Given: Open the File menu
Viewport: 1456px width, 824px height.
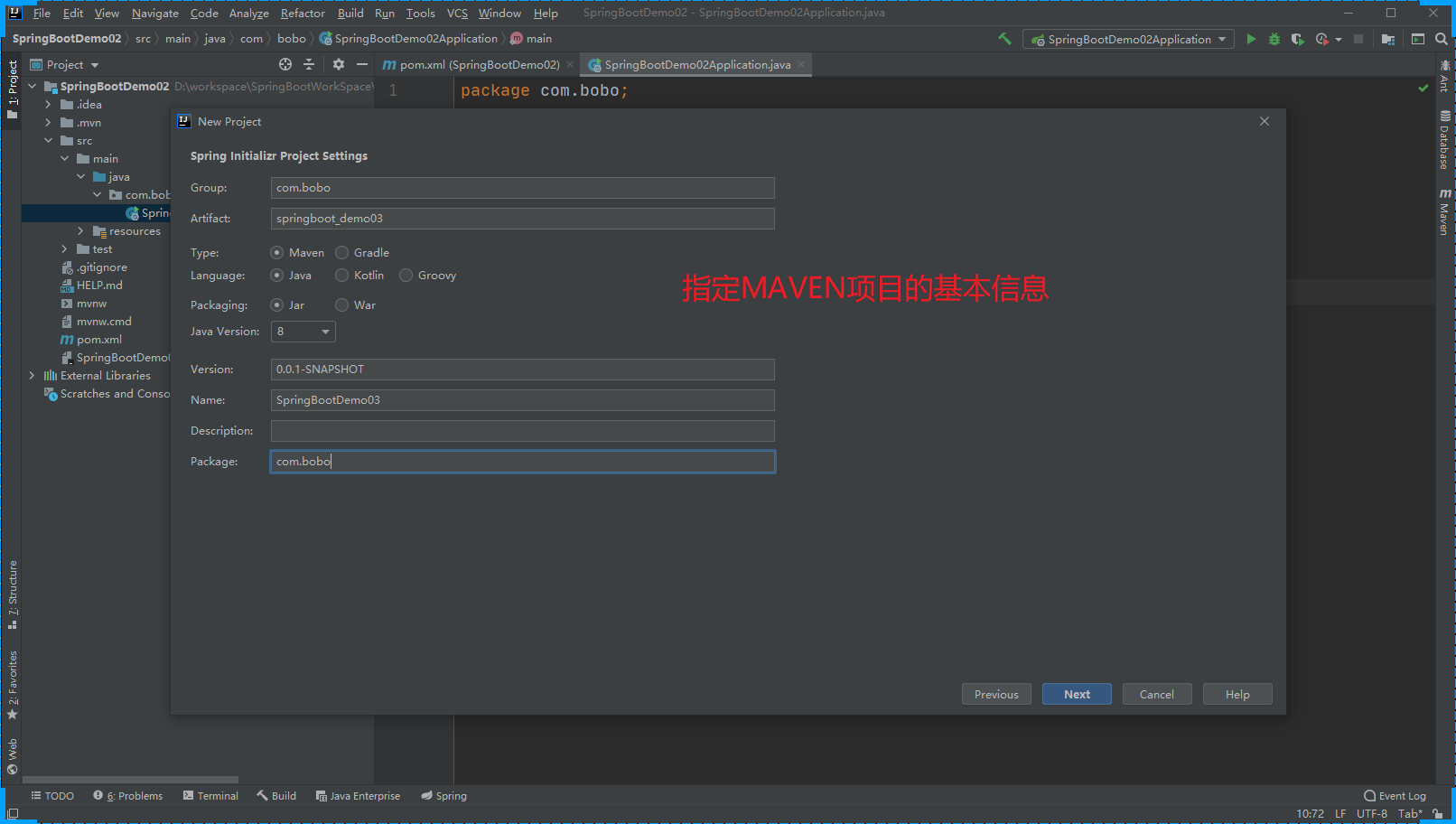Looking at the screenshot, I should 42,13.
